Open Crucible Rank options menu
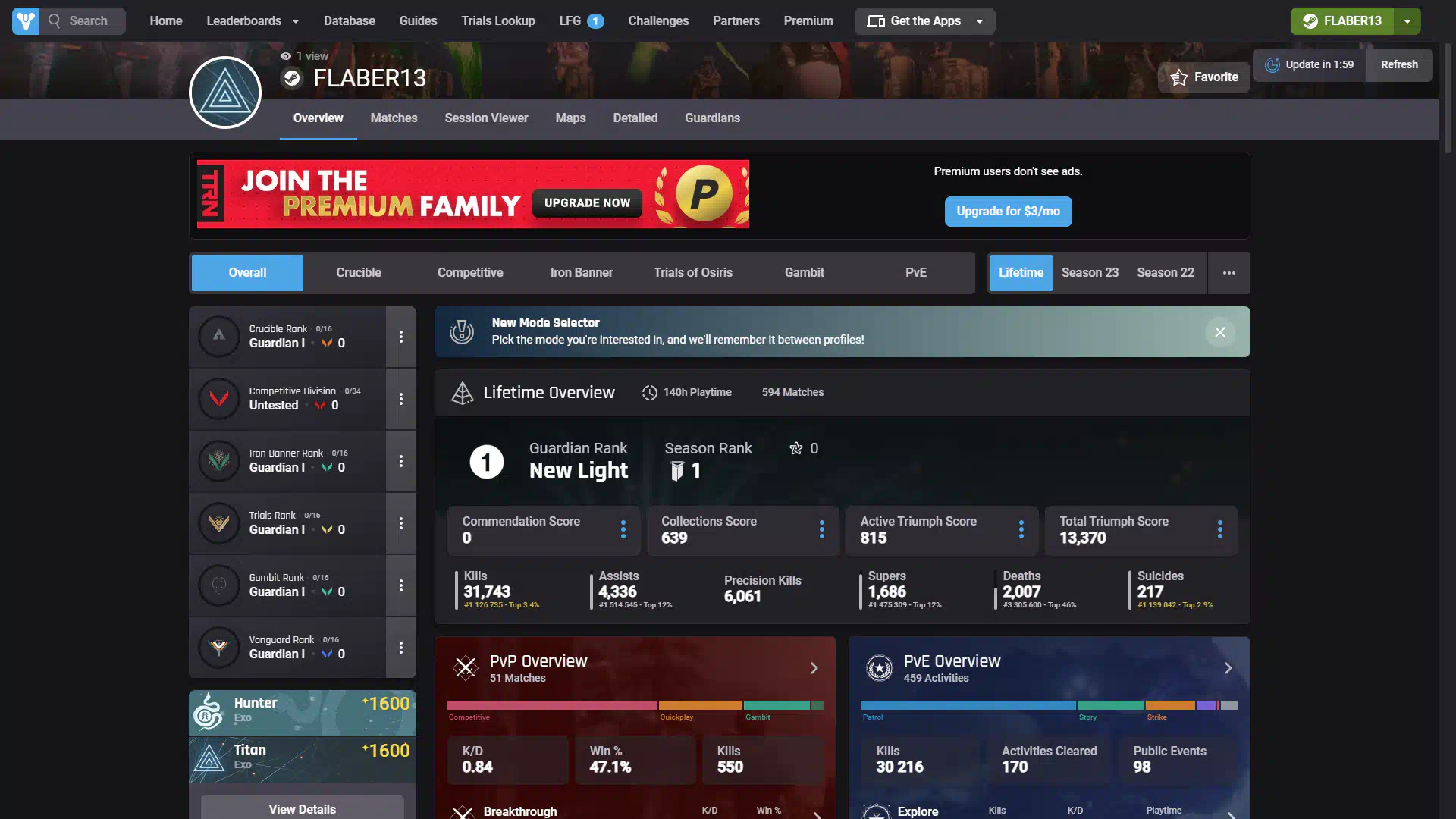The image size is (1456, 819). point(401,336)
